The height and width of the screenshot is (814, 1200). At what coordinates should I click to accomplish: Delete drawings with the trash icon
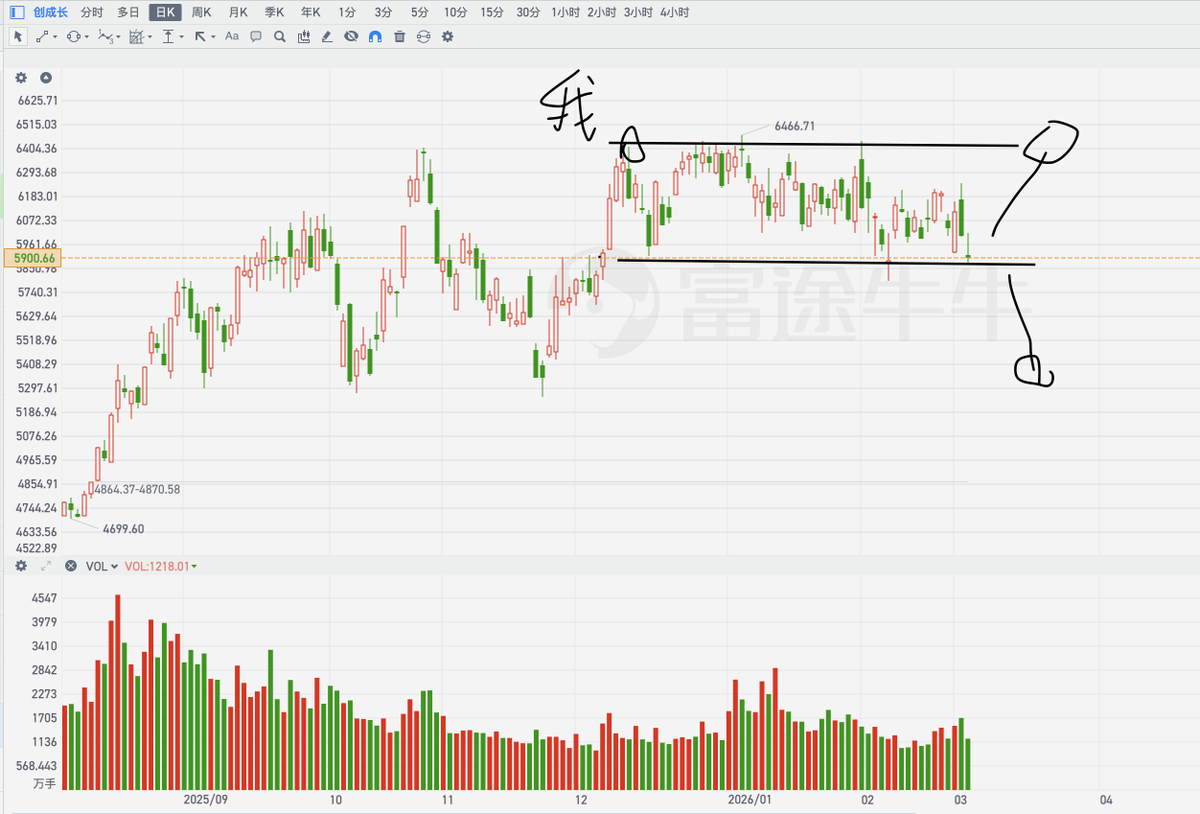click(400, 36)
